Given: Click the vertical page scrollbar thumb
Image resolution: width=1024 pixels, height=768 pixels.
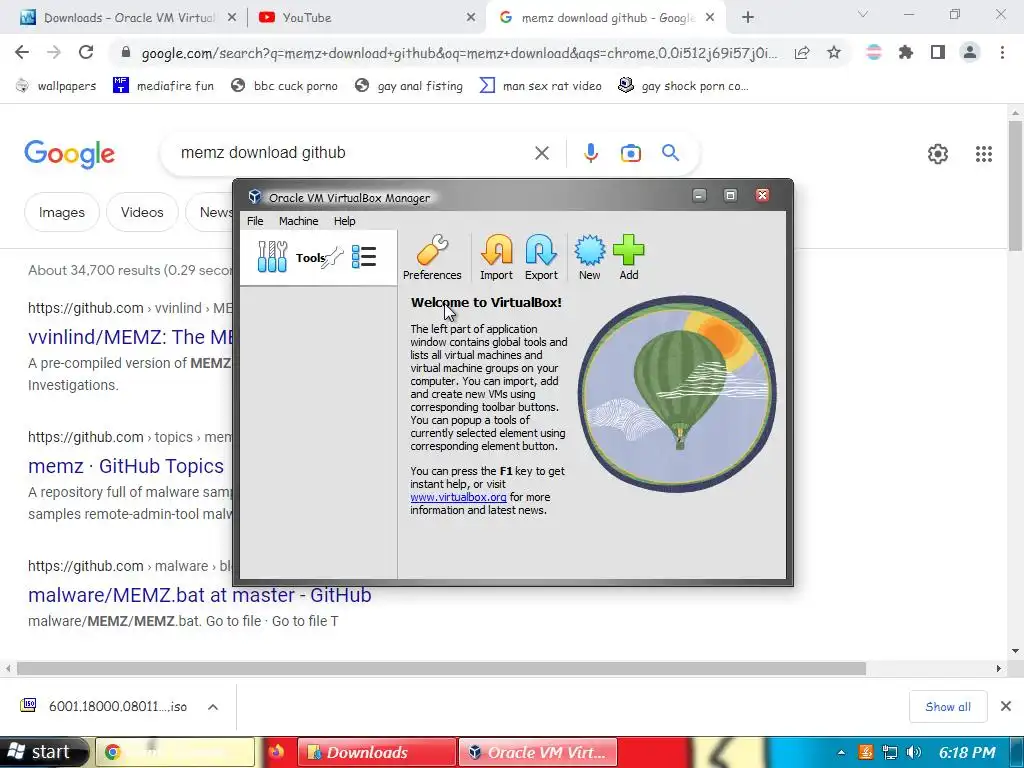Looking at the screenshot, I should 1016,186.
